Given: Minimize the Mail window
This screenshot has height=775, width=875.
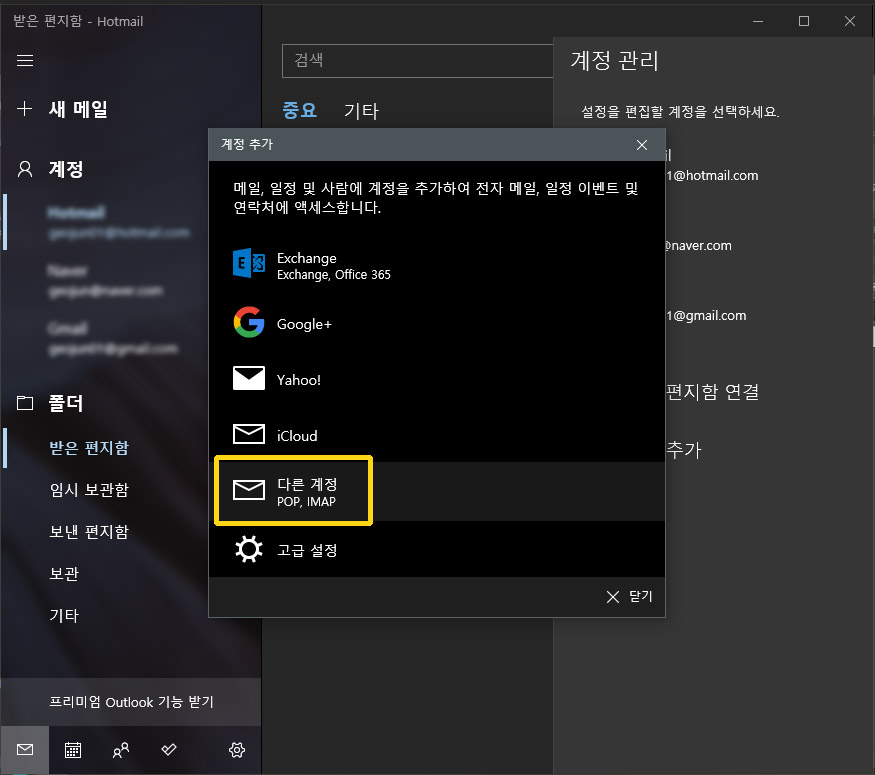Looking at the screenshot, I should pyautogui.click(x=758, y=21).
